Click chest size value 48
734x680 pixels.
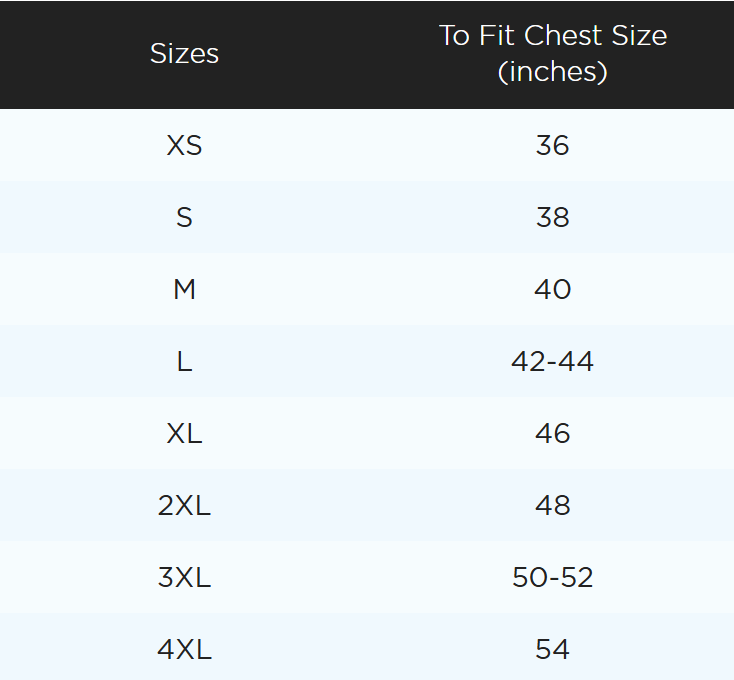(552, 506)
